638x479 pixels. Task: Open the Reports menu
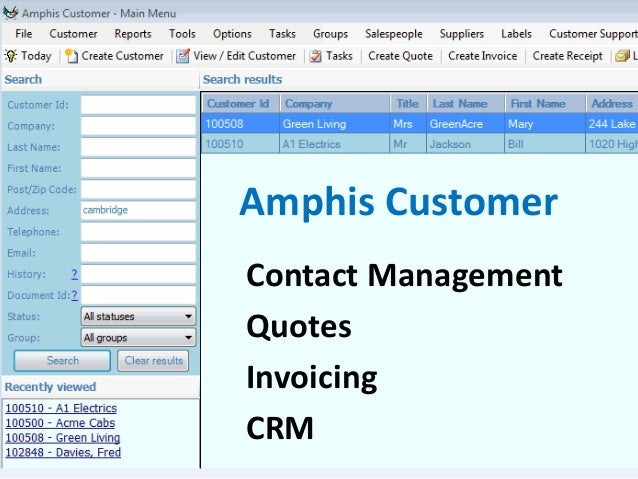click(133, 34)
